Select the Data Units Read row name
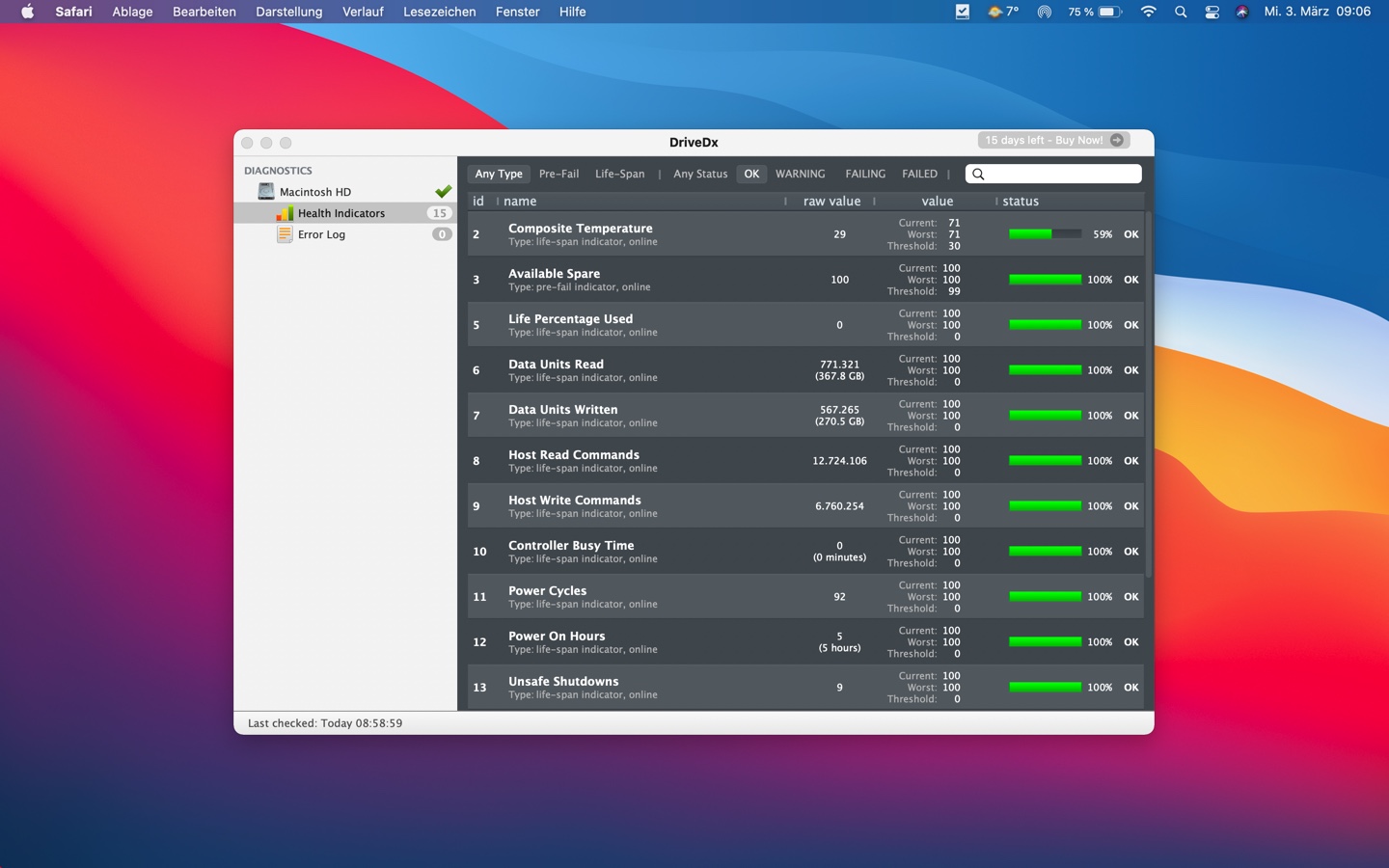The width and height of the screenshot is (1389, 868). pyautogui.click(x=556, y=365)
